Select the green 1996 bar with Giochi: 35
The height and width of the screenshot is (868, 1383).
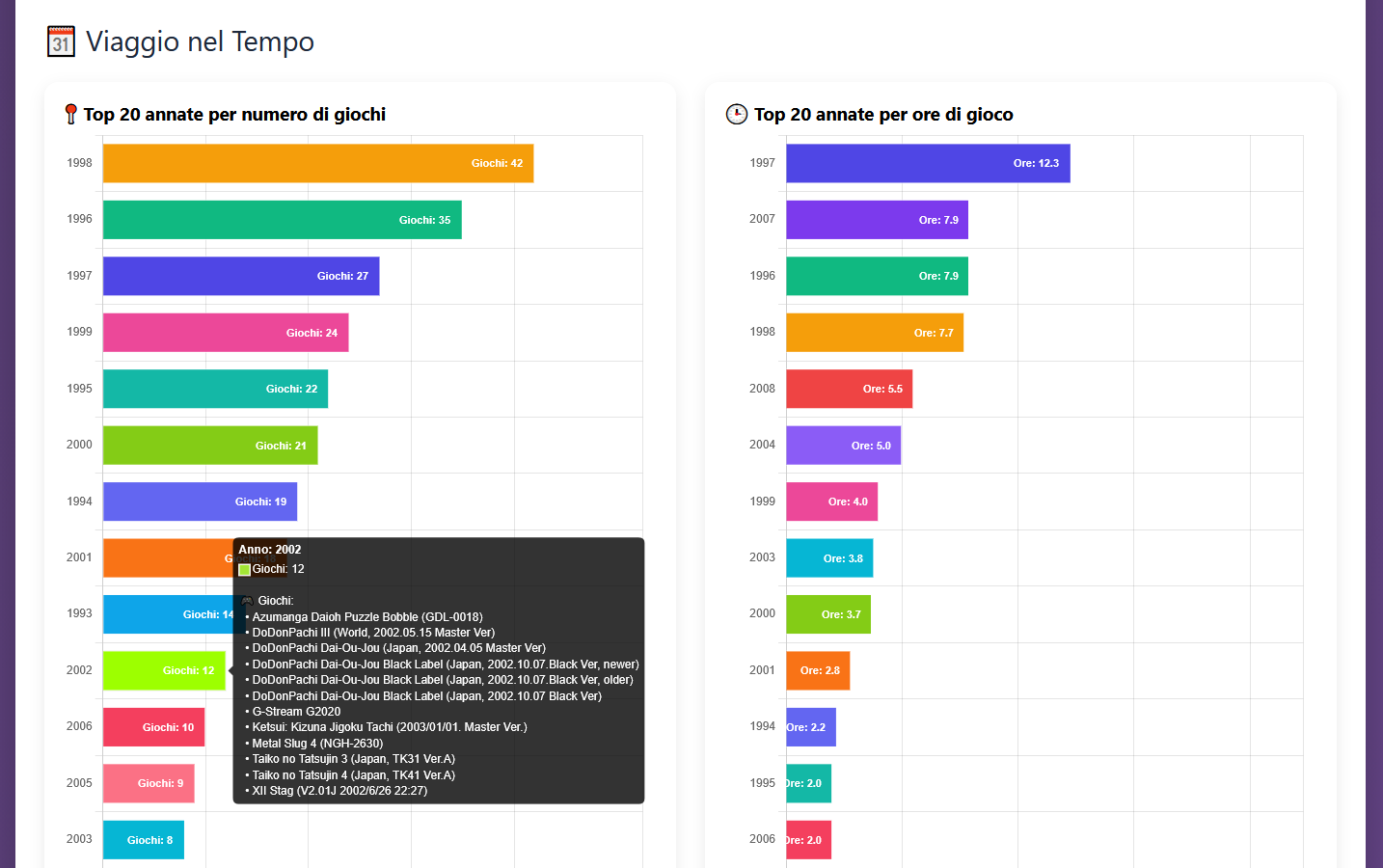pos(283,220)
